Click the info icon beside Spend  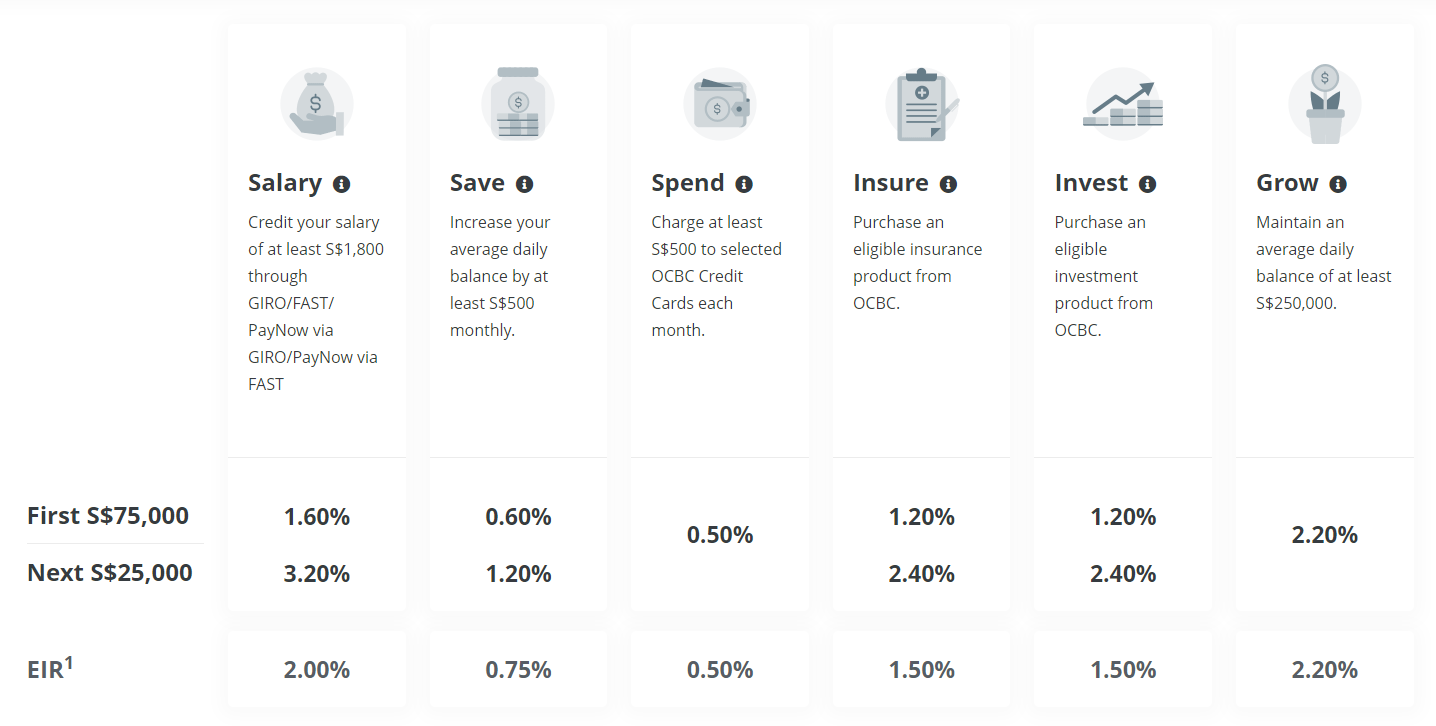pos(744,184)
